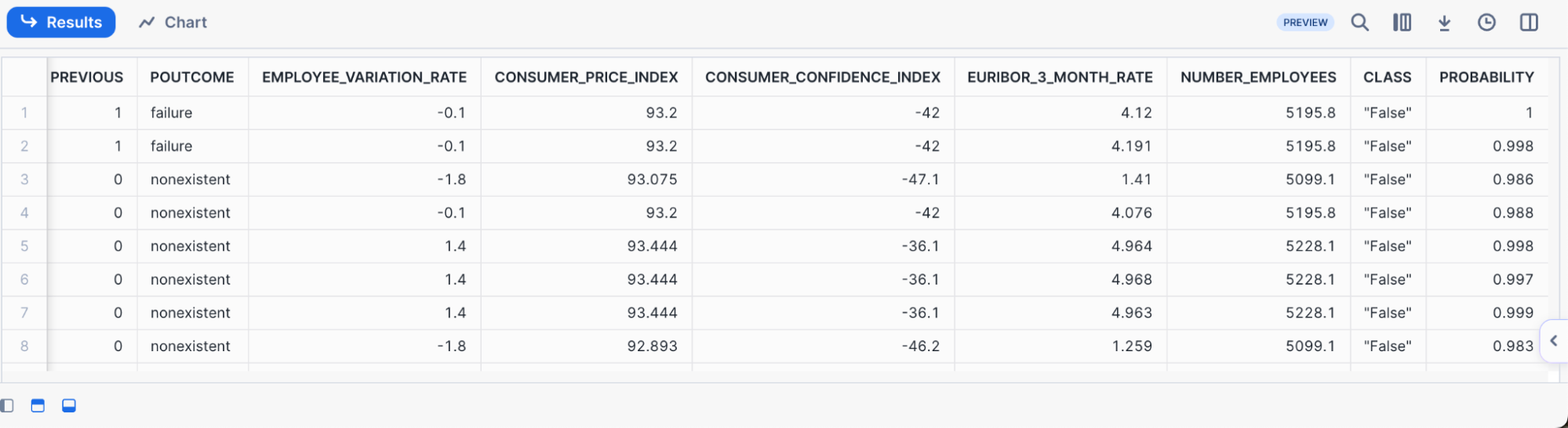Image resolution: width=1568 pixels, height=428 pixels.
Task: Click the EURIBOR_3_MONTH_RATE column header
Action: [1060, 77]
